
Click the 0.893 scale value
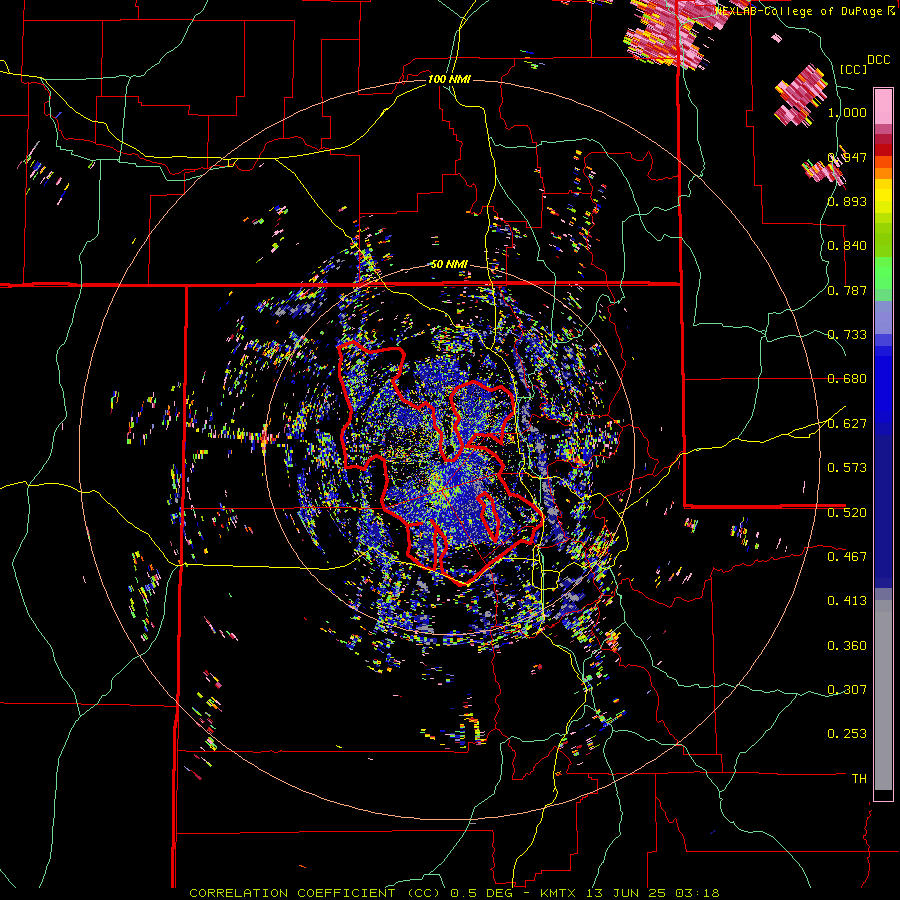(847, 201)
